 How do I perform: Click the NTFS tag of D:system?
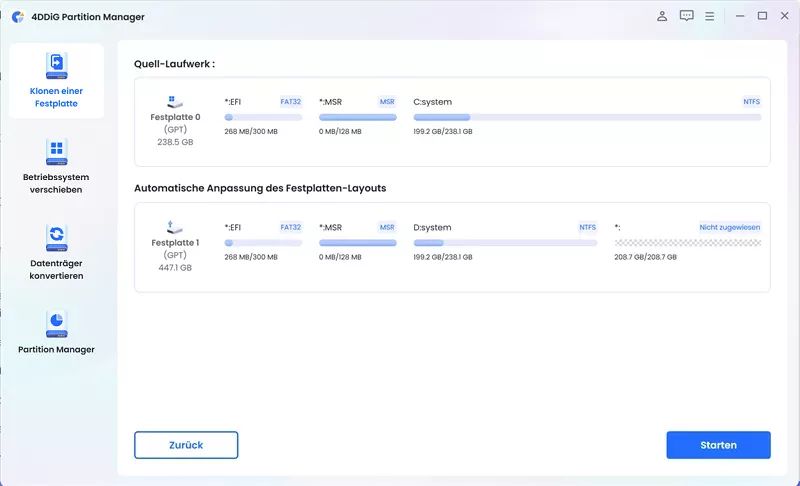click(587, 227)
